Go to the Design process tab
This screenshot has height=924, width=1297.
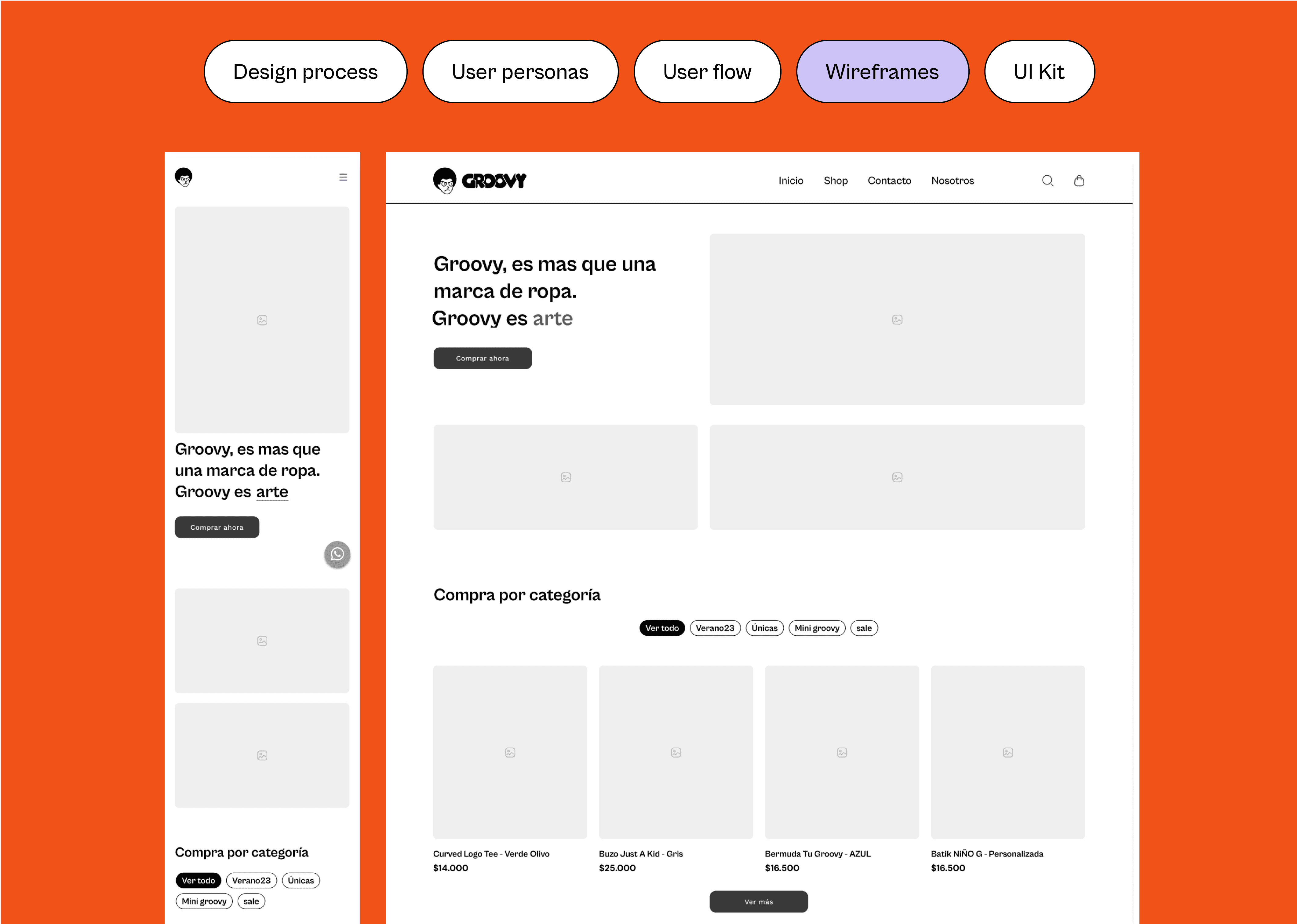(x=305, y=72)
